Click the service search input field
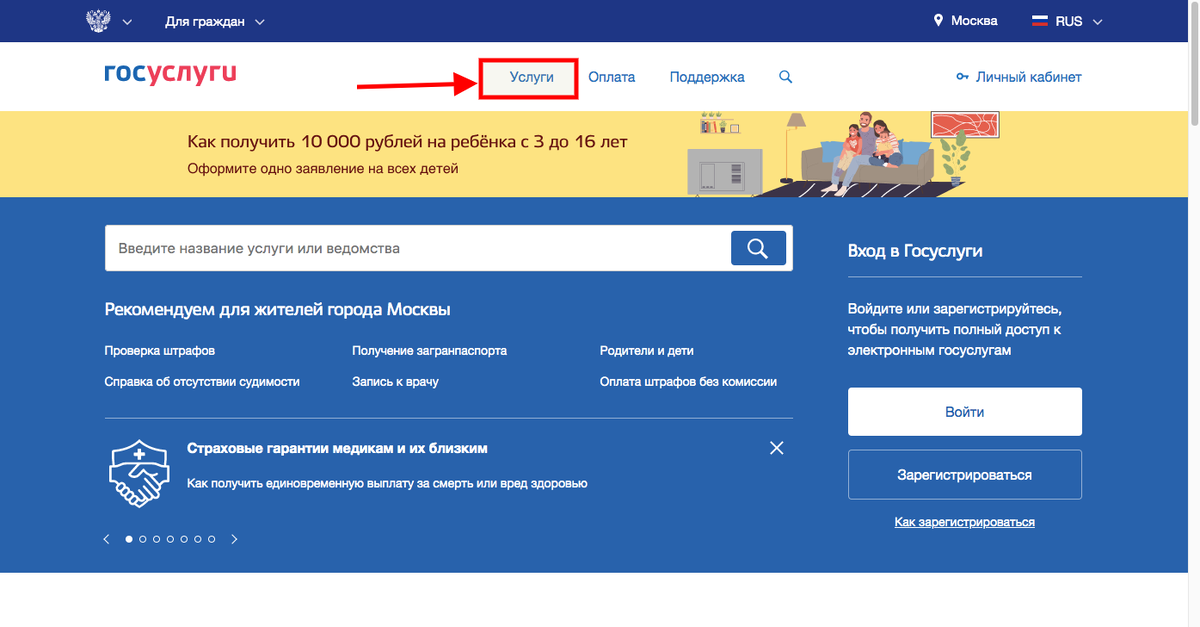Screen dimensions: 1200x627 pyautogui.click(x=400, y=247)
